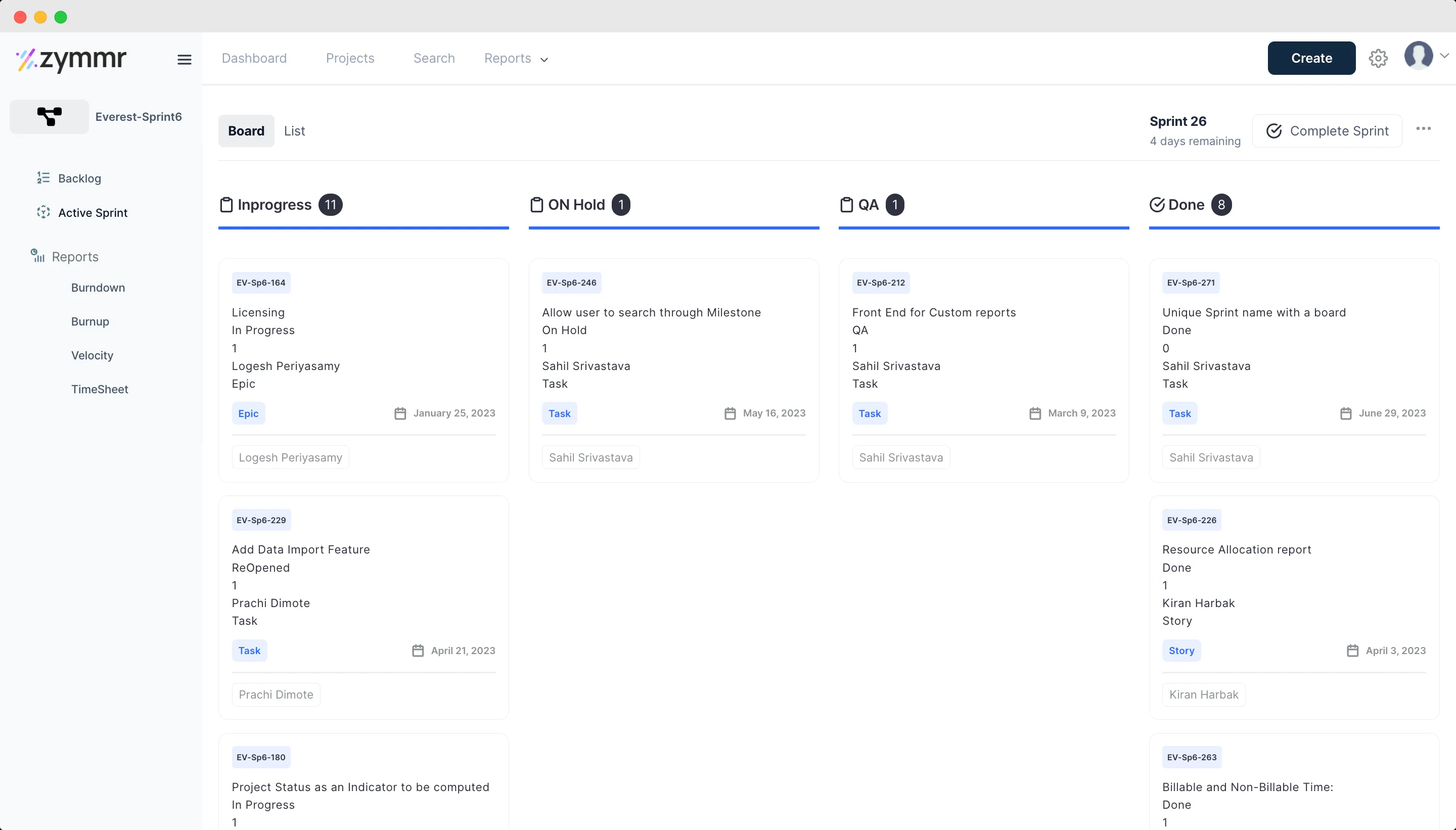Click the '4 days remaining' text
The height and width of the screenshot is (830, 1456).
(x=1195, y=141)
